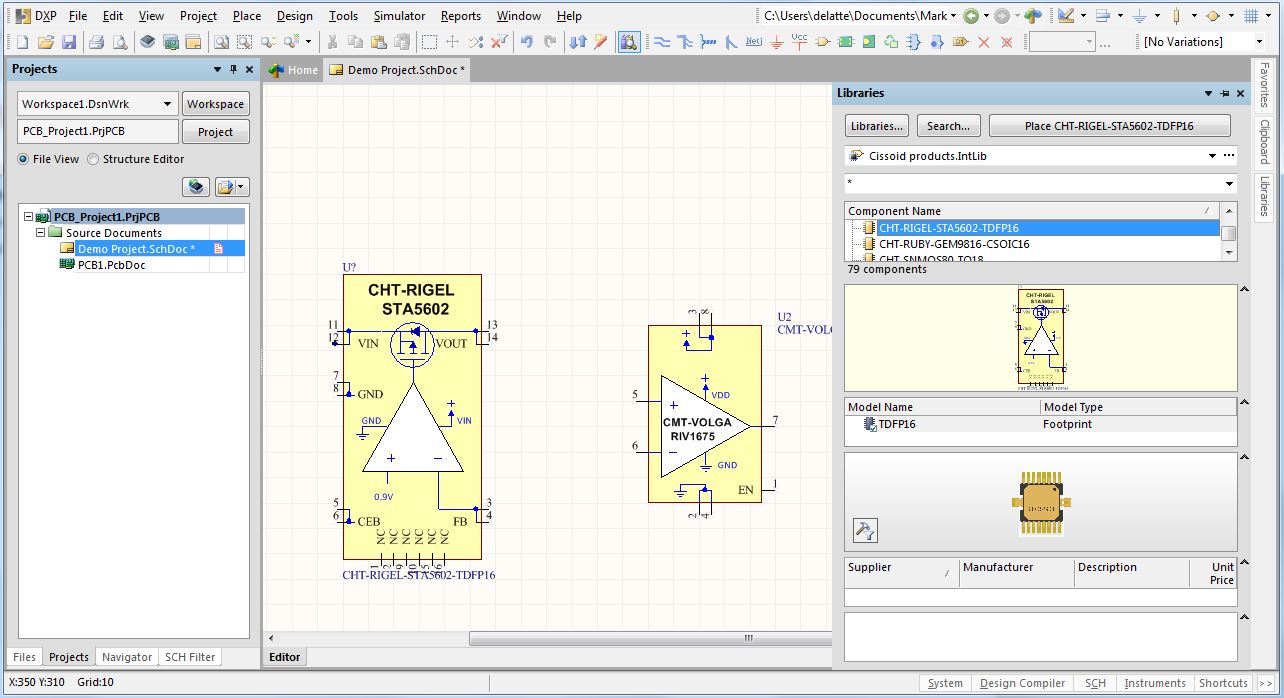Viewport: 1284px width, 698px height.
Task: Select the Place Bus tool
Action: pyautogui.click(x=685, y=42)
